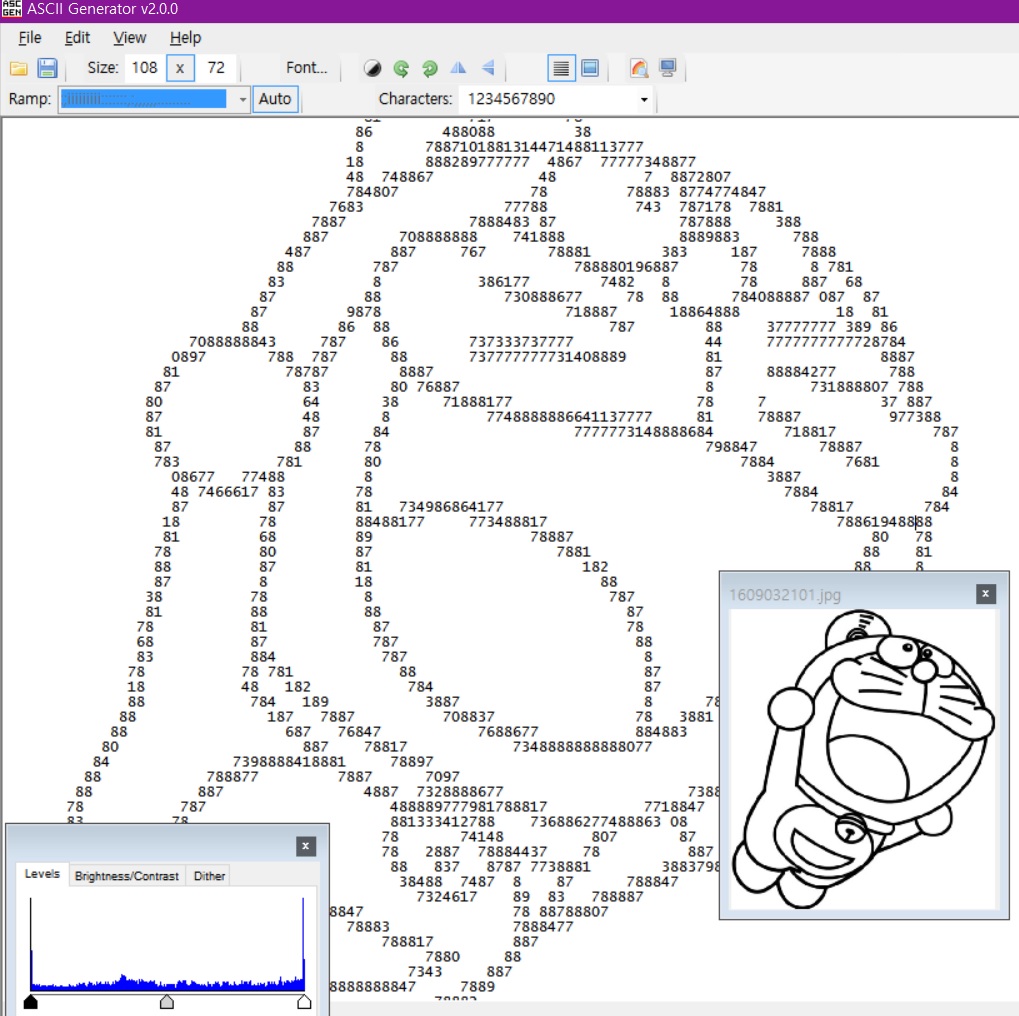Click the Font... button
This screenshot has height=1016, width=1019.
tap(306, 68)
